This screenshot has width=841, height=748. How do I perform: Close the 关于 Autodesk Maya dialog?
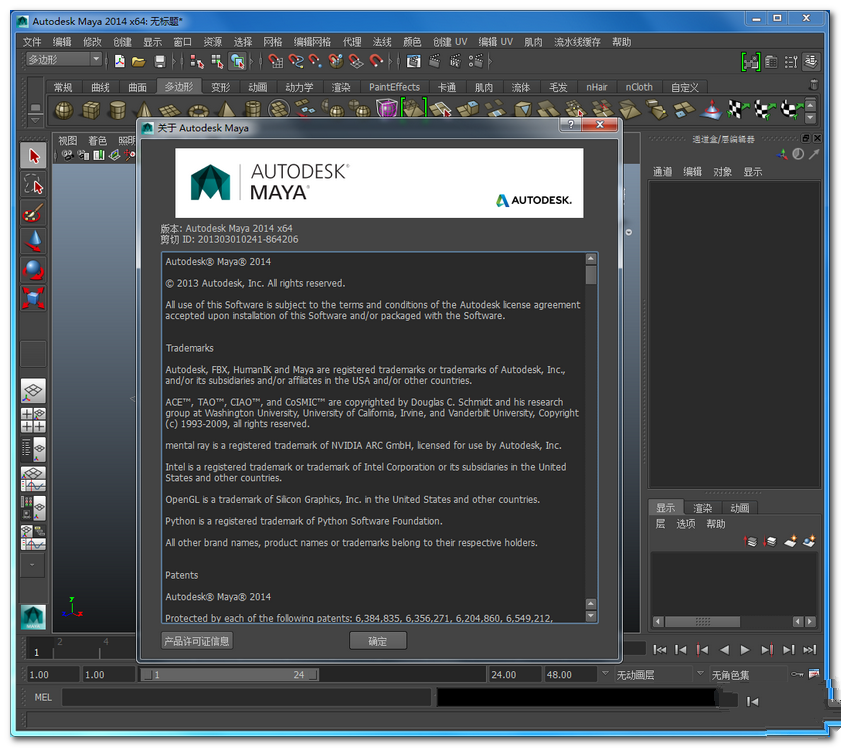pyautogui.click(x=600, y=124)
